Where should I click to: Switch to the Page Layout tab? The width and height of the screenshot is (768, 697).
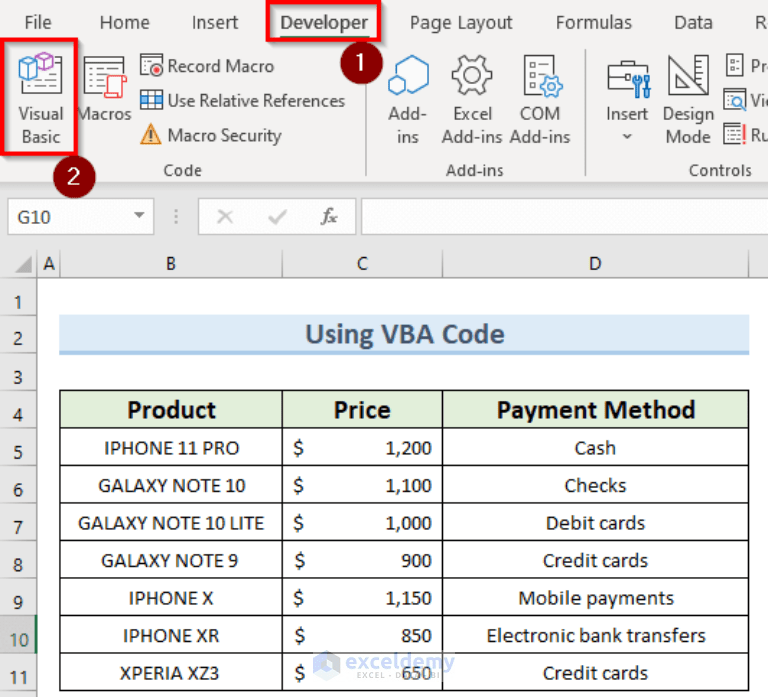point(461,23)
